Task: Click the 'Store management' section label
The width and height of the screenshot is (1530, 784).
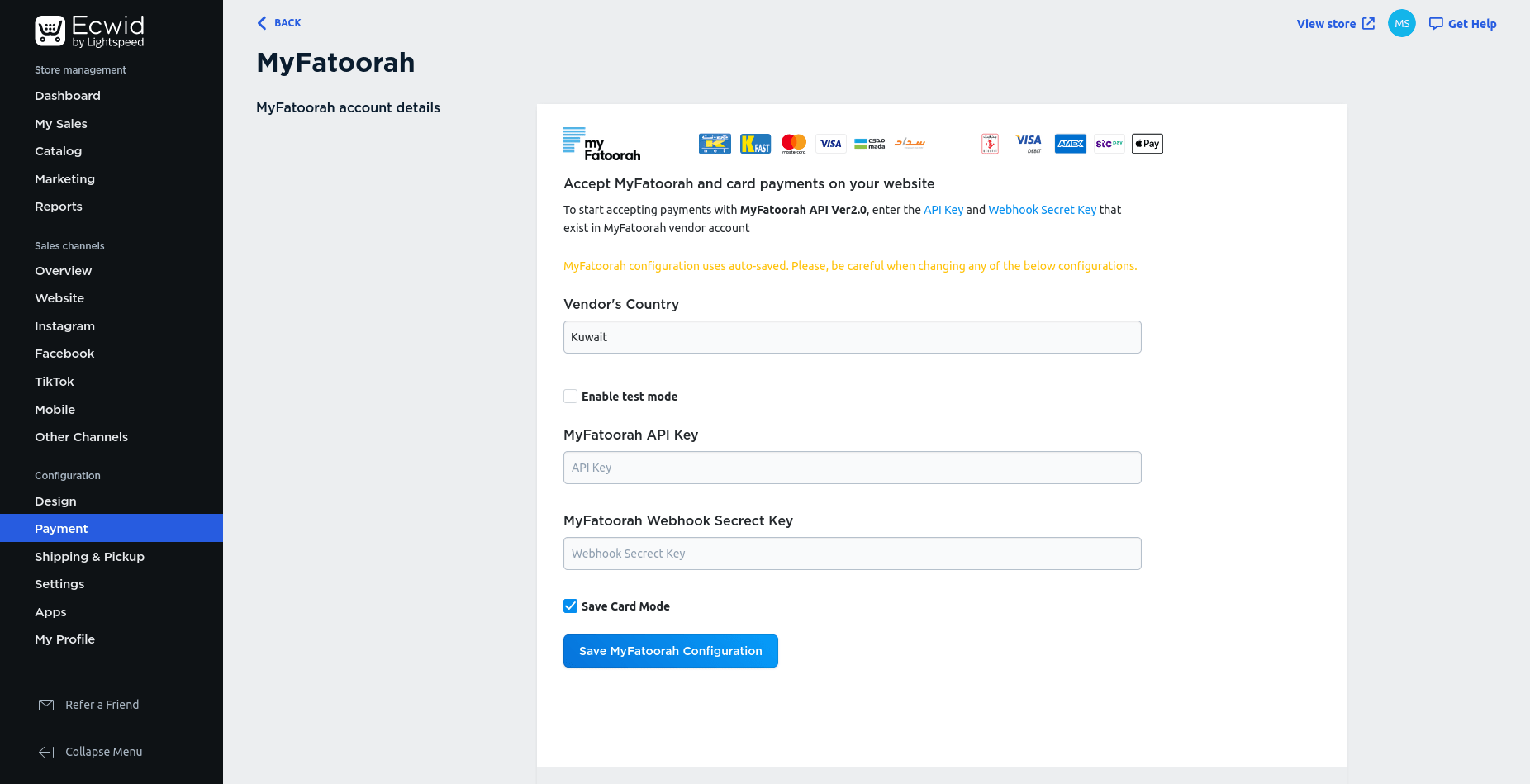Action: pos(80,70)
